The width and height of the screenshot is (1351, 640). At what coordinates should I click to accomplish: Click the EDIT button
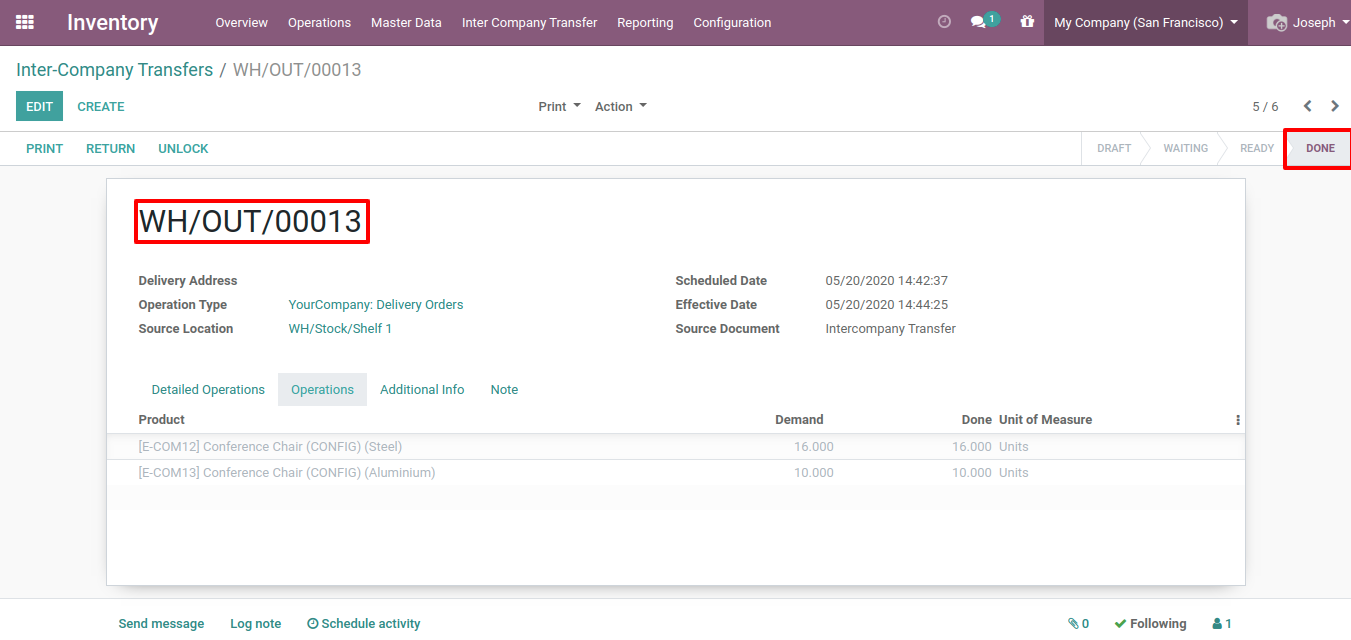pyautogui.click(x=39, y=106)
